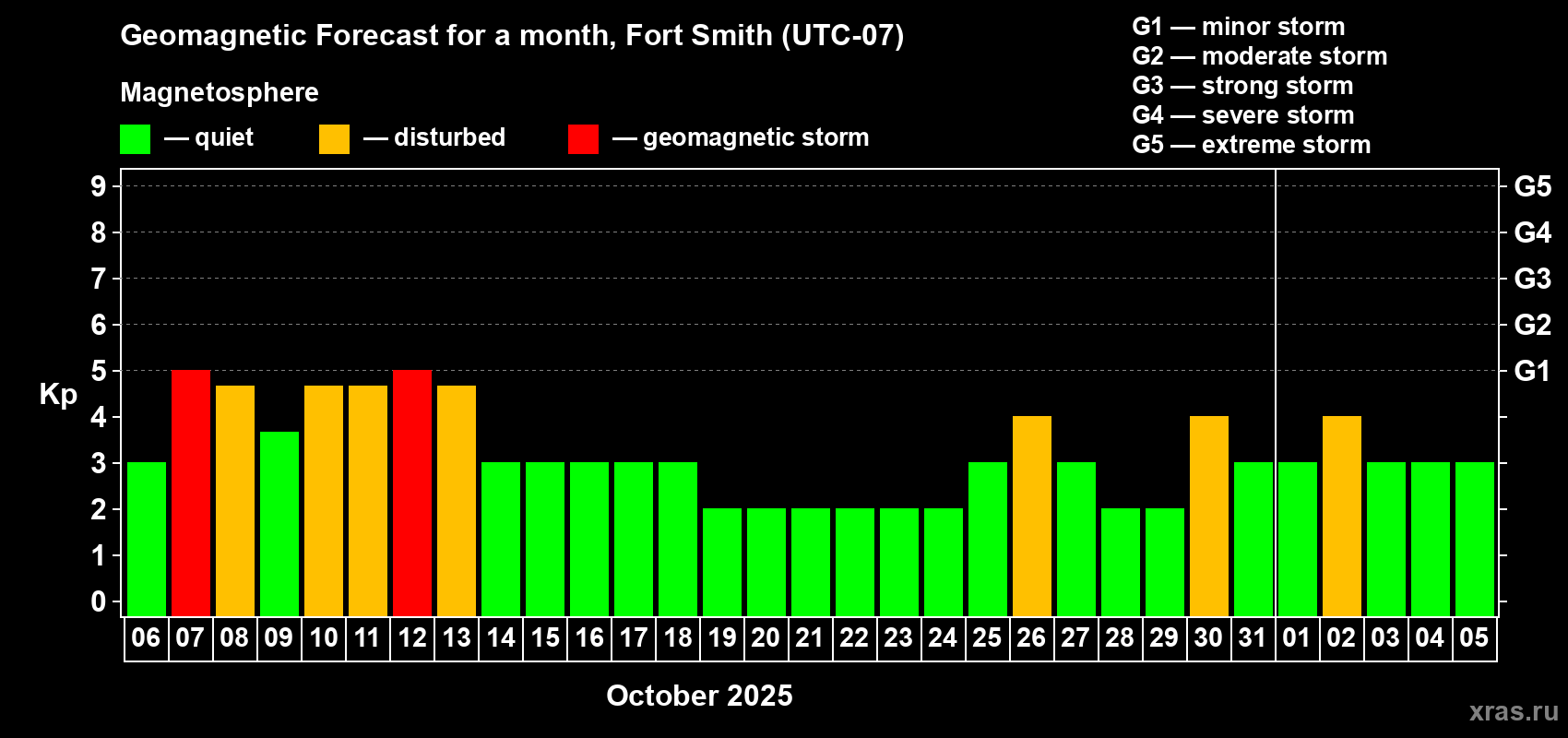Viewport: 1568px width, 738px height.
Task: Click the date label 24
Action: tap(943, 637)
